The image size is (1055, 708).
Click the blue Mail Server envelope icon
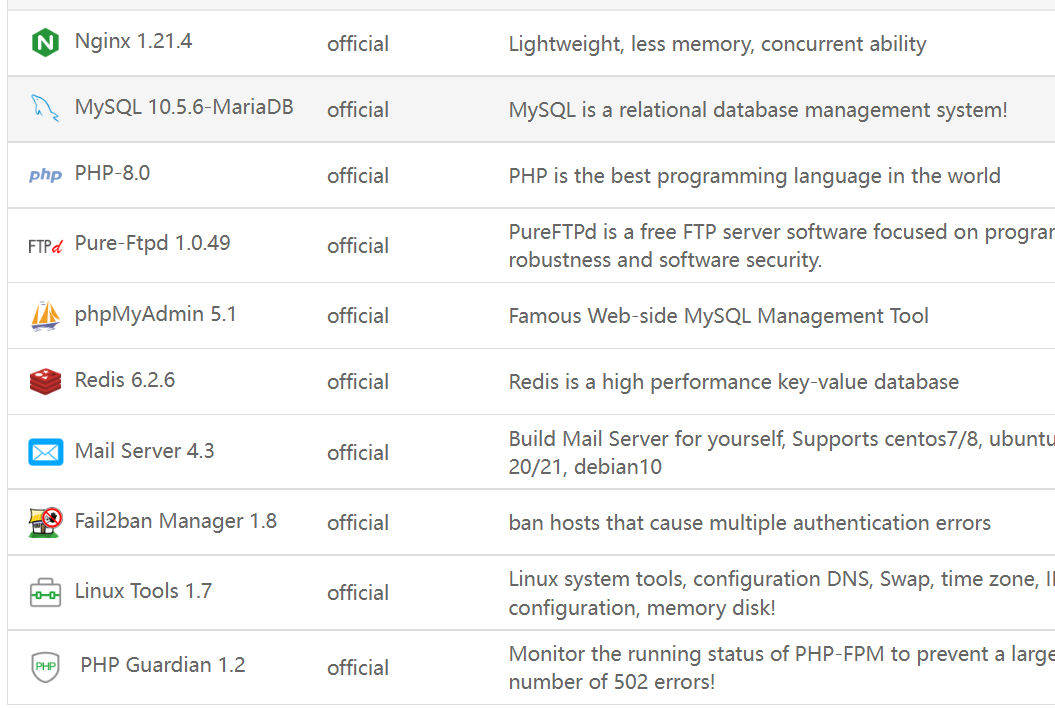click(x=45, y=452)
